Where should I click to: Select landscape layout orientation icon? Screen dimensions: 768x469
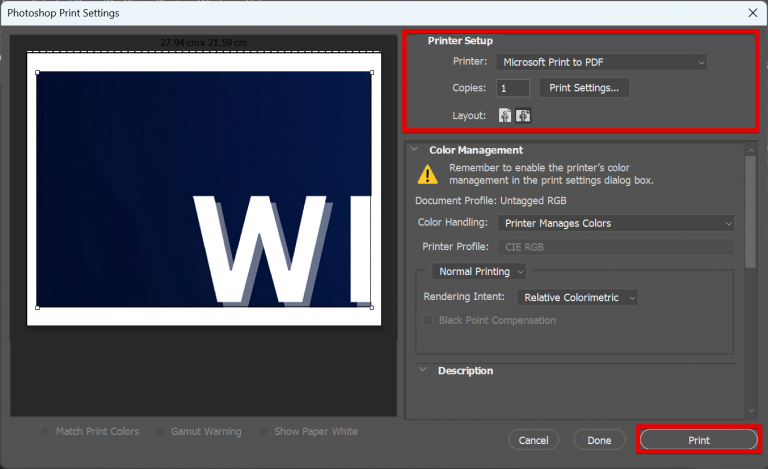pos(523,115)
